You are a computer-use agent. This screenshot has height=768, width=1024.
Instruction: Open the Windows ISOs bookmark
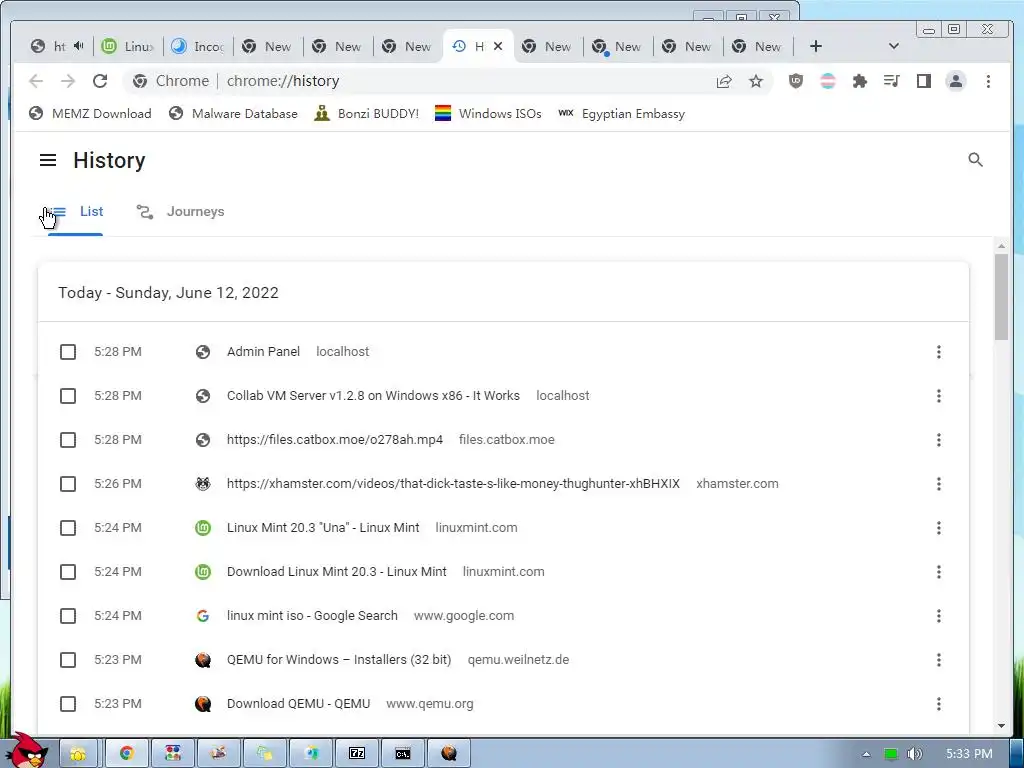(488, 114)
